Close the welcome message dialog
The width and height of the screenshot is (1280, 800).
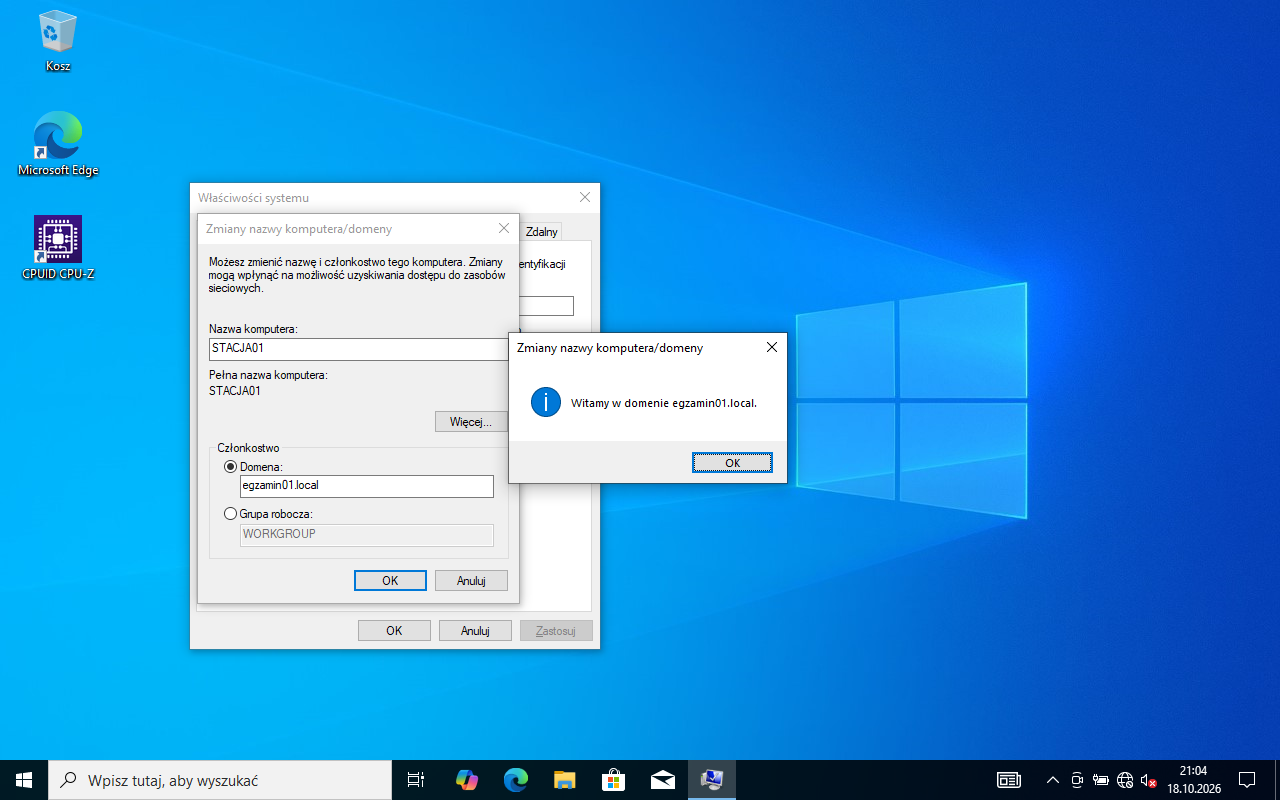771,348
